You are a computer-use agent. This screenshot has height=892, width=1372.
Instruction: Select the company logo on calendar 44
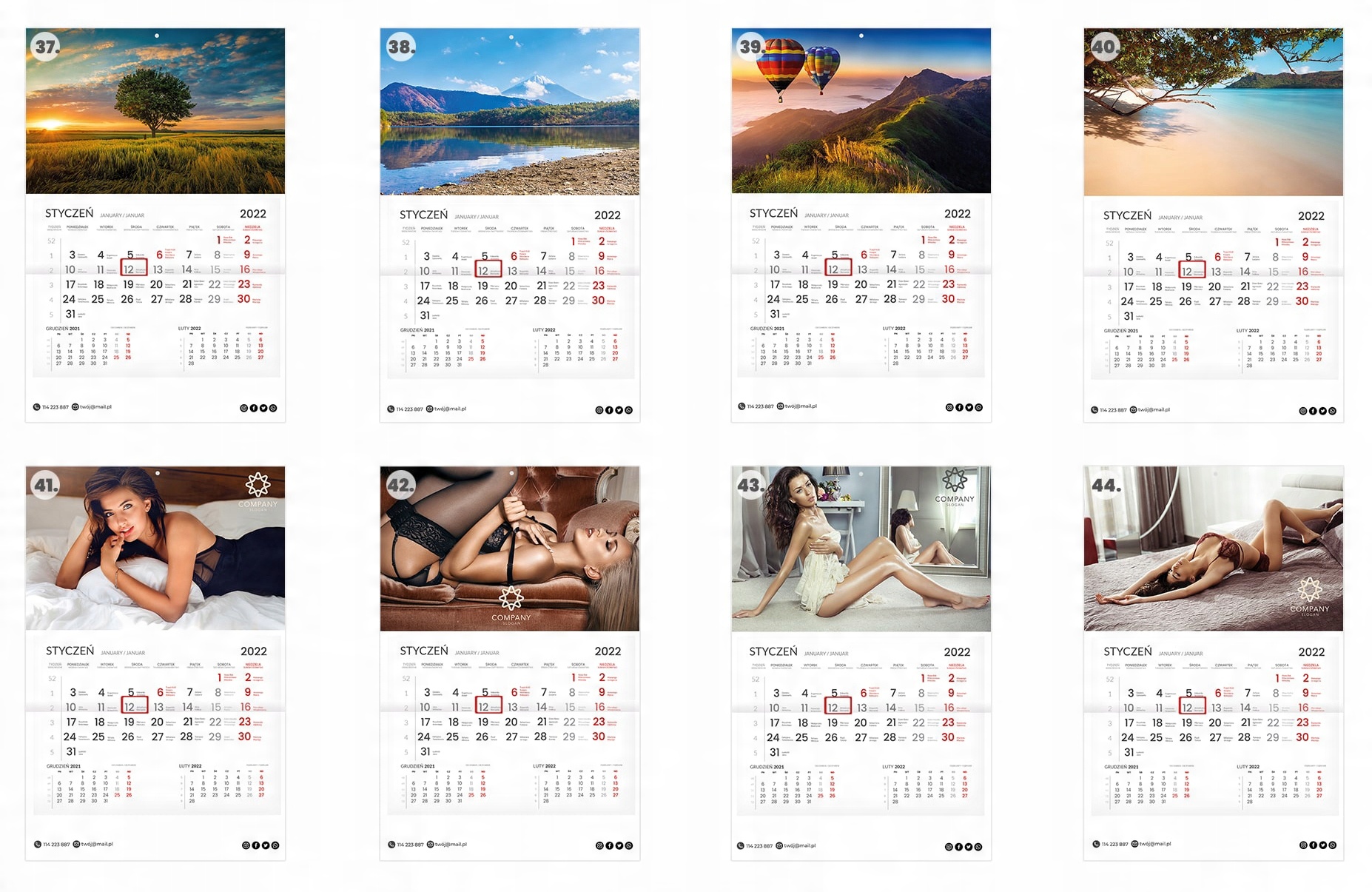1310,597
